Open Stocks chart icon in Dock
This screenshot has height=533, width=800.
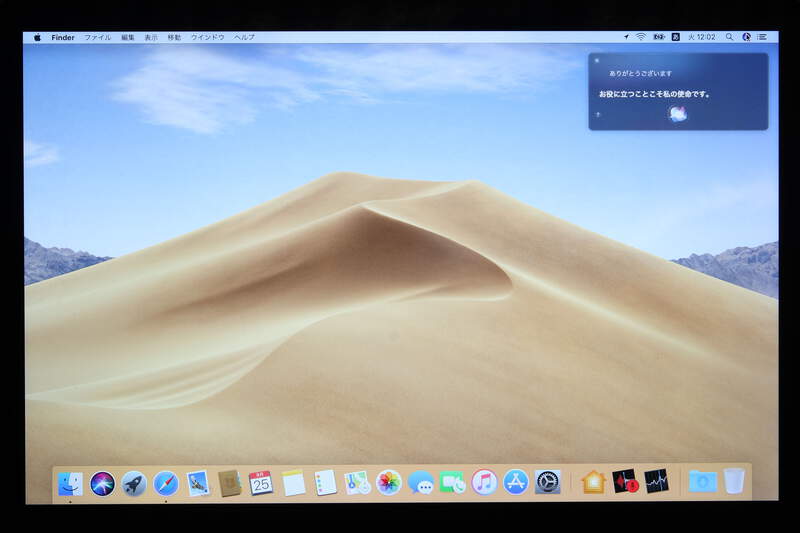pos(656,481)
